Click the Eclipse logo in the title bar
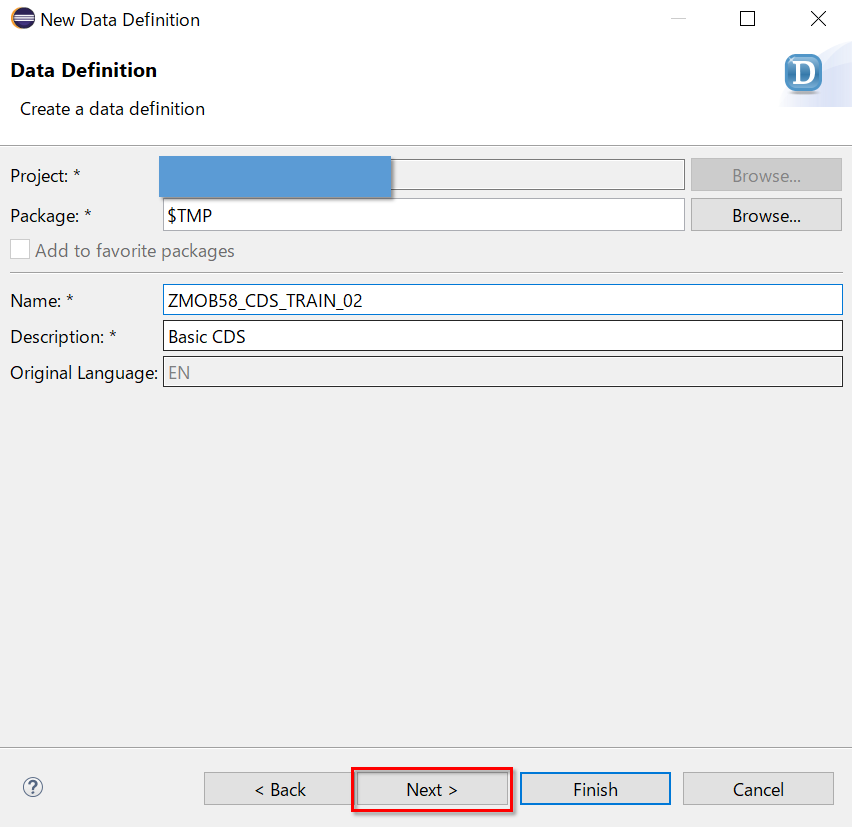This screenshot has height=827, width=852. tap(22, 18)
